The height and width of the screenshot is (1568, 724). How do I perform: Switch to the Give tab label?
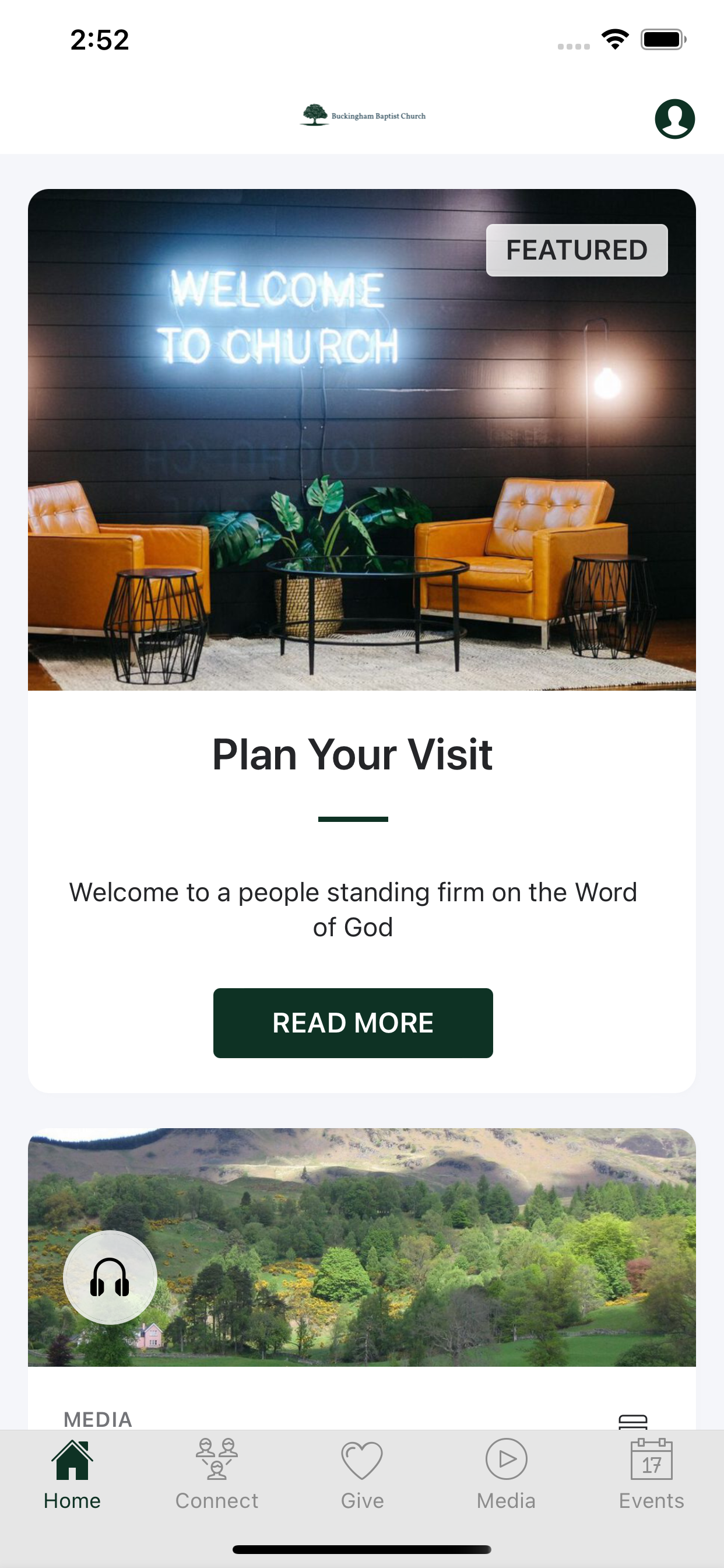(x=362, y=1500)
